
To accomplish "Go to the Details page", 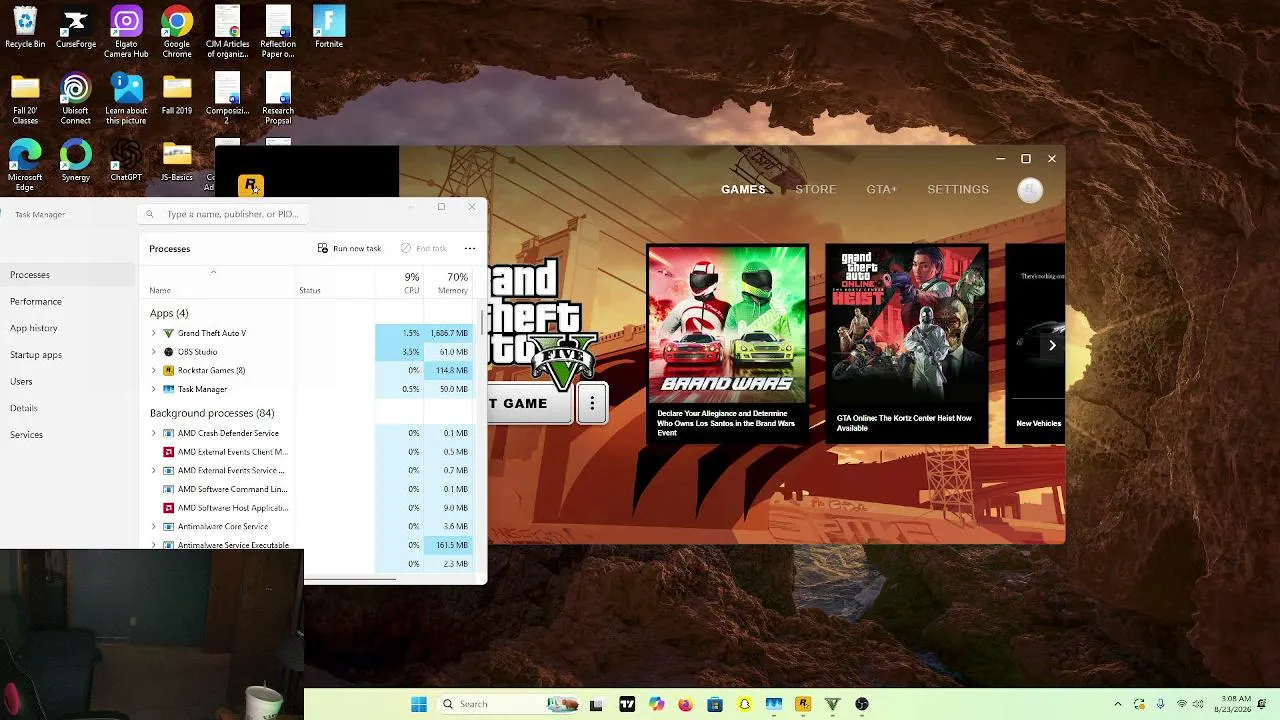I will pyautogui.click(x=67, y=408).
